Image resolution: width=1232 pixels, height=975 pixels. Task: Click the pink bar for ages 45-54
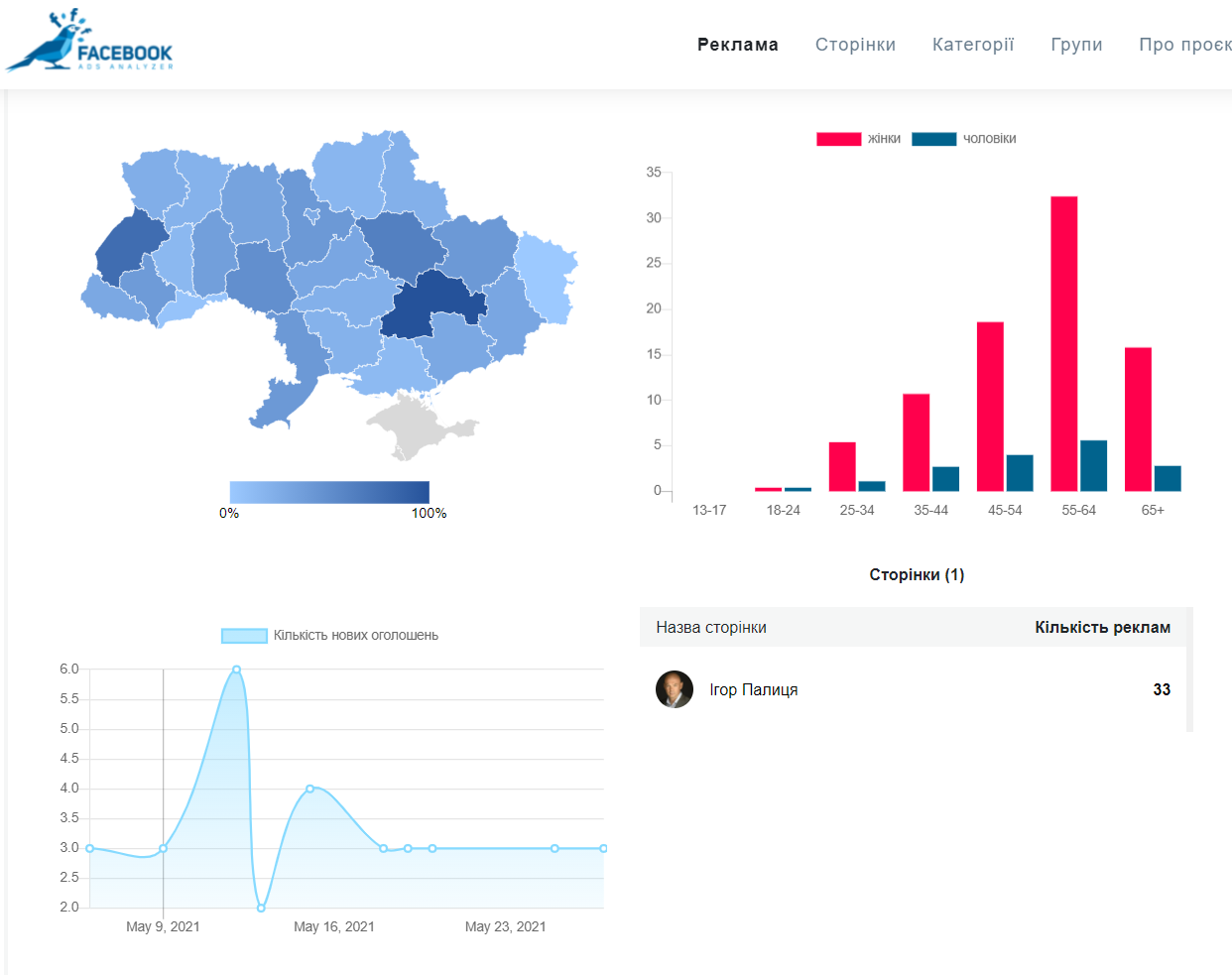click(990, 407)
